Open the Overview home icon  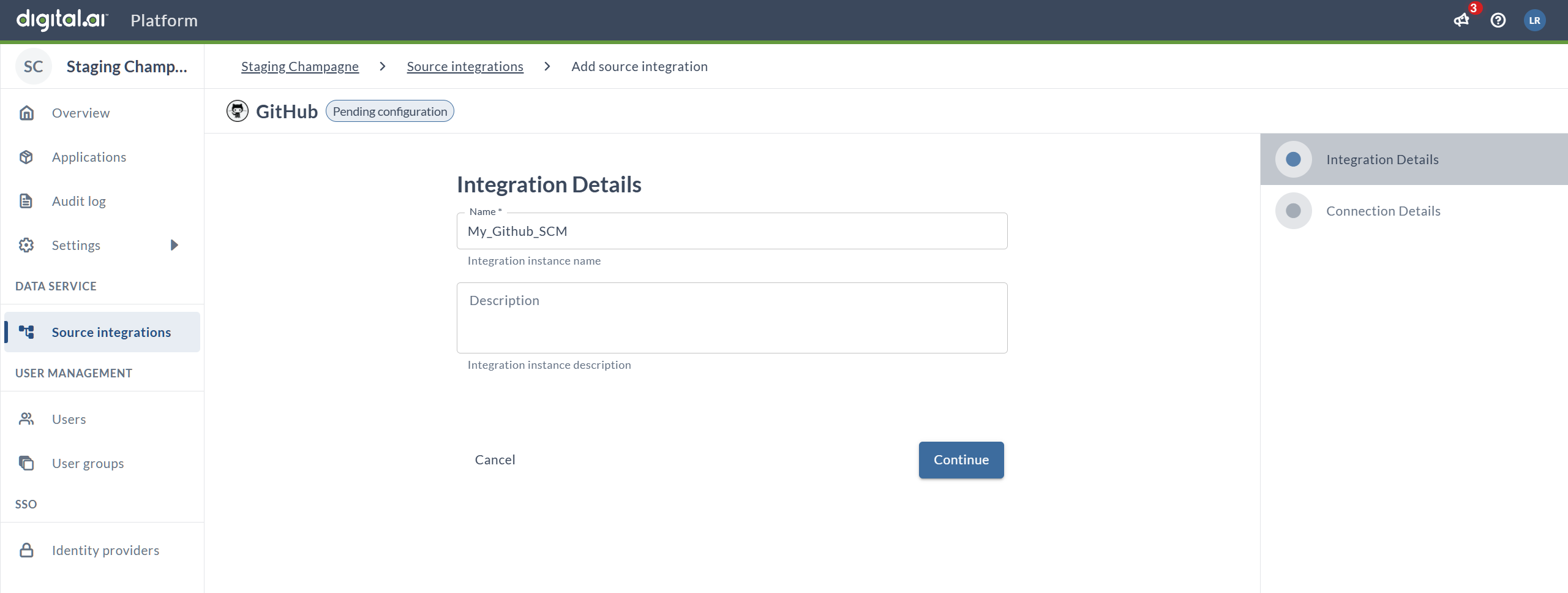[x=26, y=113]
